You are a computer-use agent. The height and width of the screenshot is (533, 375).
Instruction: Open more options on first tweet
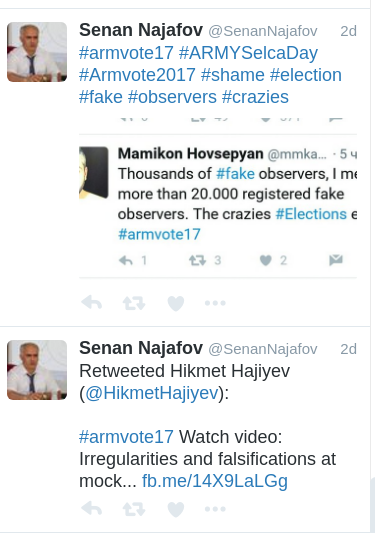(x=215, y=303)
